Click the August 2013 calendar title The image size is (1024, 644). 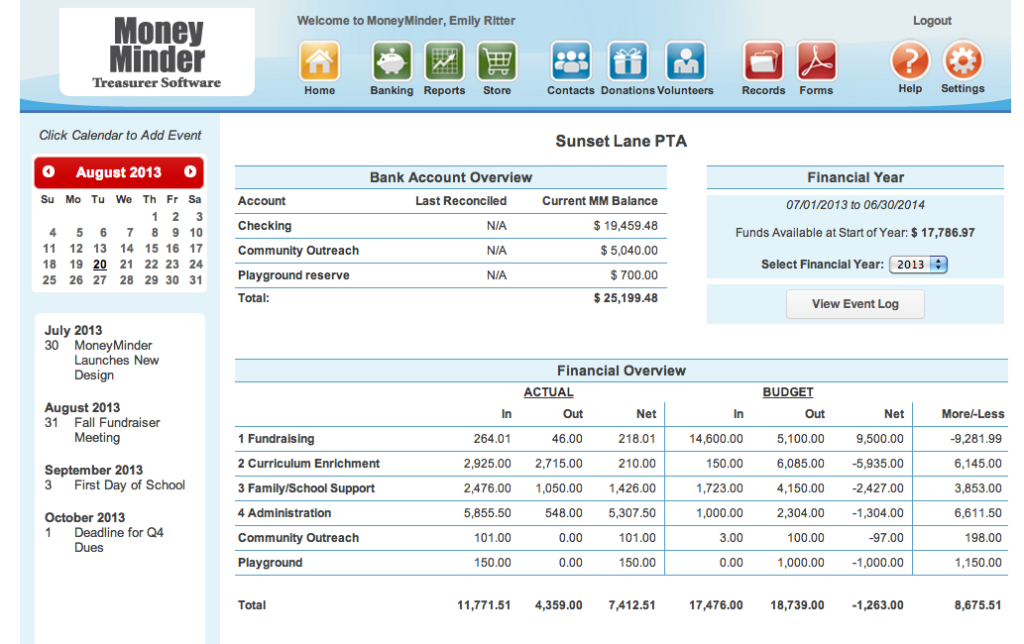point(118,172)
